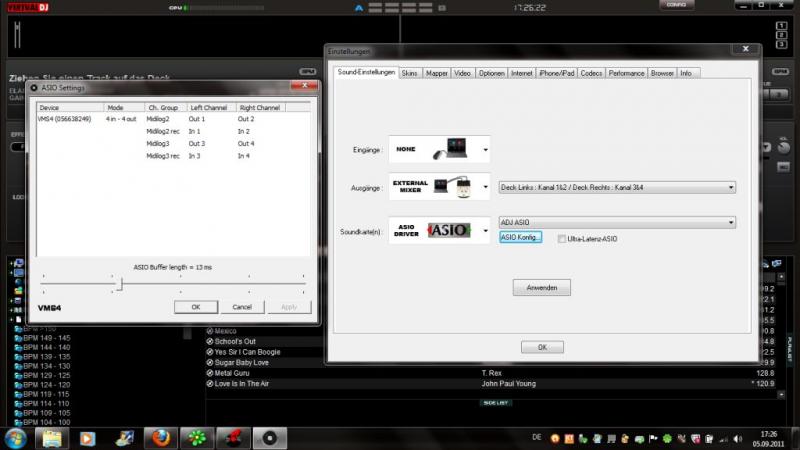Open the Eingänge input source dropdown
The height and width of the screenshot is (450, 800).
point(487,150)
